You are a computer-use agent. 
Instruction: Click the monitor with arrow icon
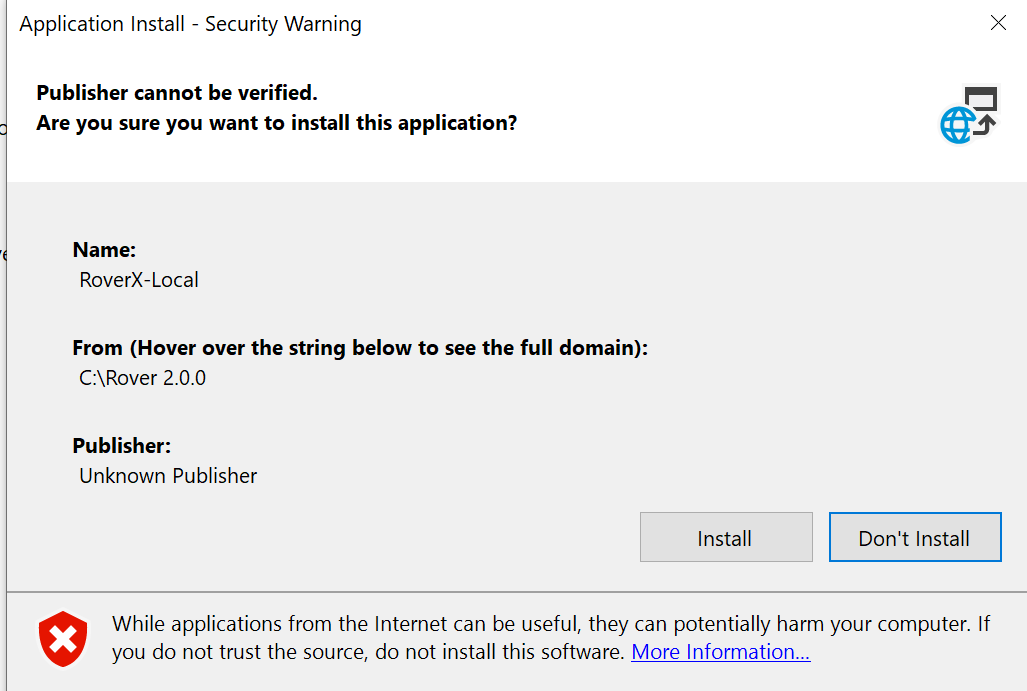[x=982, y=106]
